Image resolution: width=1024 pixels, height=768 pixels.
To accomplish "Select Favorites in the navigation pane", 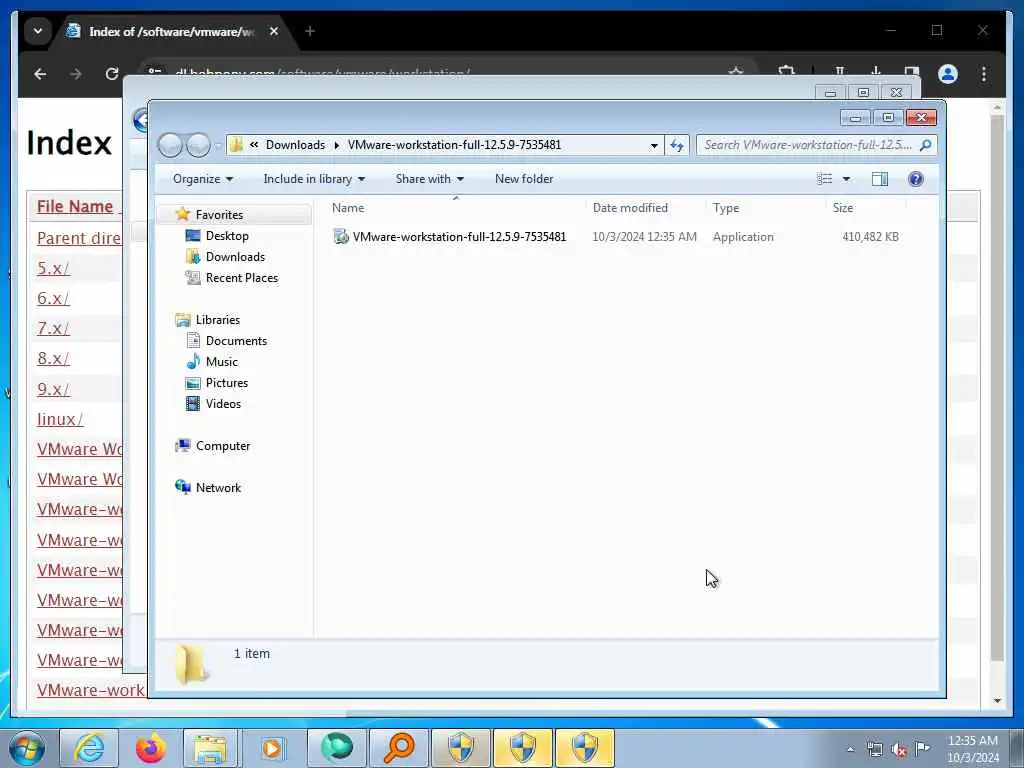I will click(x=219, y=215).
